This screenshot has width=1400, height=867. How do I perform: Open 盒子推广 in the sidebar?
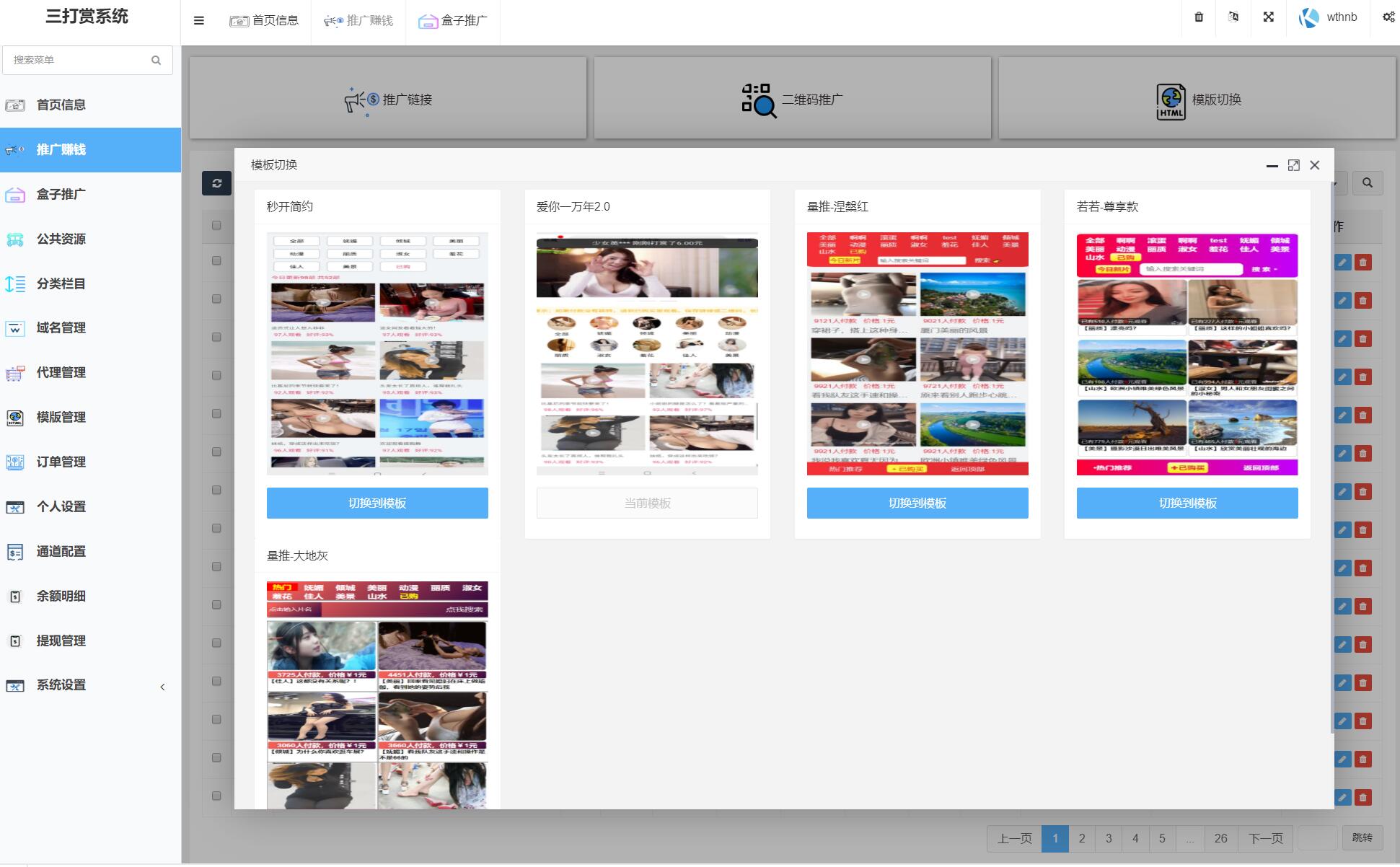coord(61,194)
